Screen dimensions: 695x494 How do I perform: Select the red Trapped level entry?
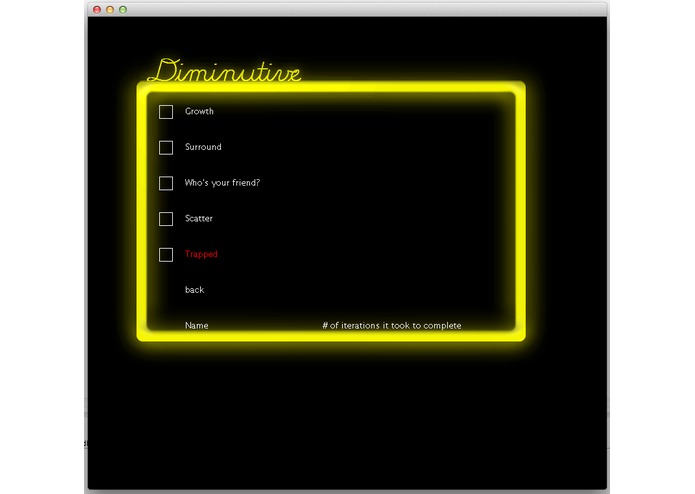(201, 254)
